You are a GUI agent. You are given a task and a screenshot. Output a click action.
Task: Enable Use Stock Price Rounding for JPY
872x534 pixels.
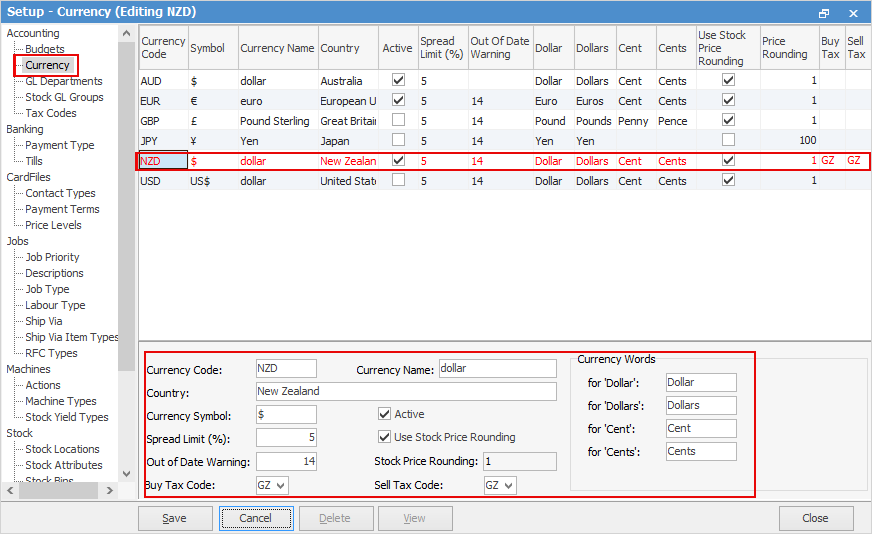click(x=729, y=140)
